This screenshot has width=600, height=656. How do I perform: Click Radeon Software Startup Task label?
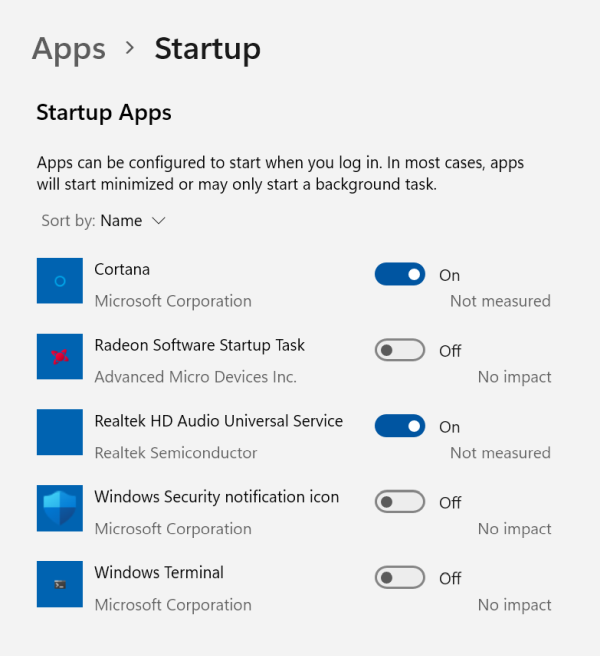click(199, 345)
